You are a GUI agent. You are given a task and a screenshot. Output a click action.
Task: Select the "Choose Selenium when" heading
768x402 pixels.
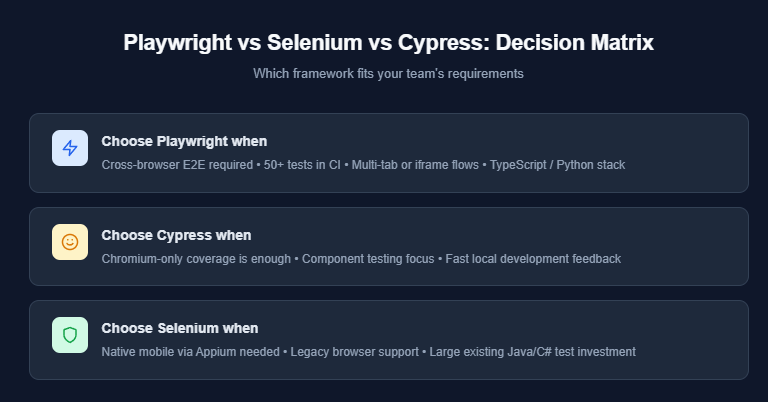pyautogui.click(x=180, y=328)
